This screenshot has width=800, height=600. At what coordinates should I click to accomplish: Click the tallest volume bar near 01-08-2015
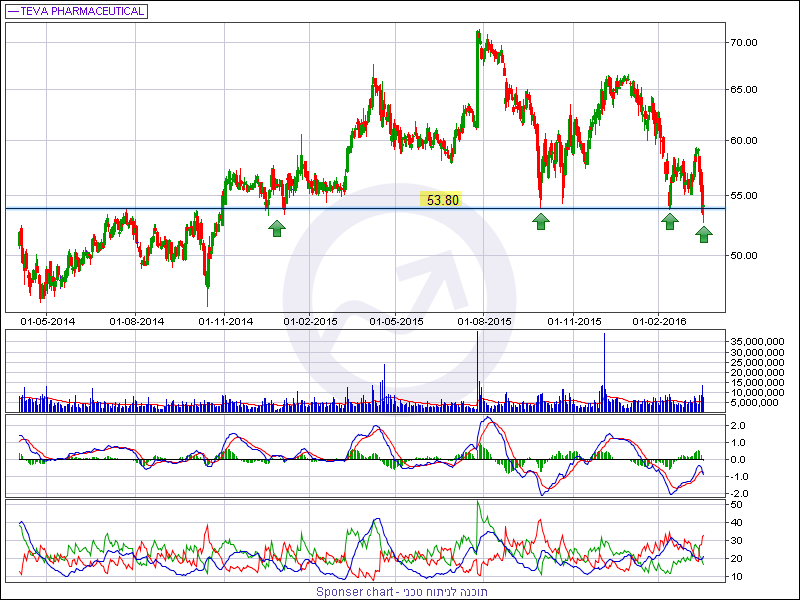click(x=478, y=370)
